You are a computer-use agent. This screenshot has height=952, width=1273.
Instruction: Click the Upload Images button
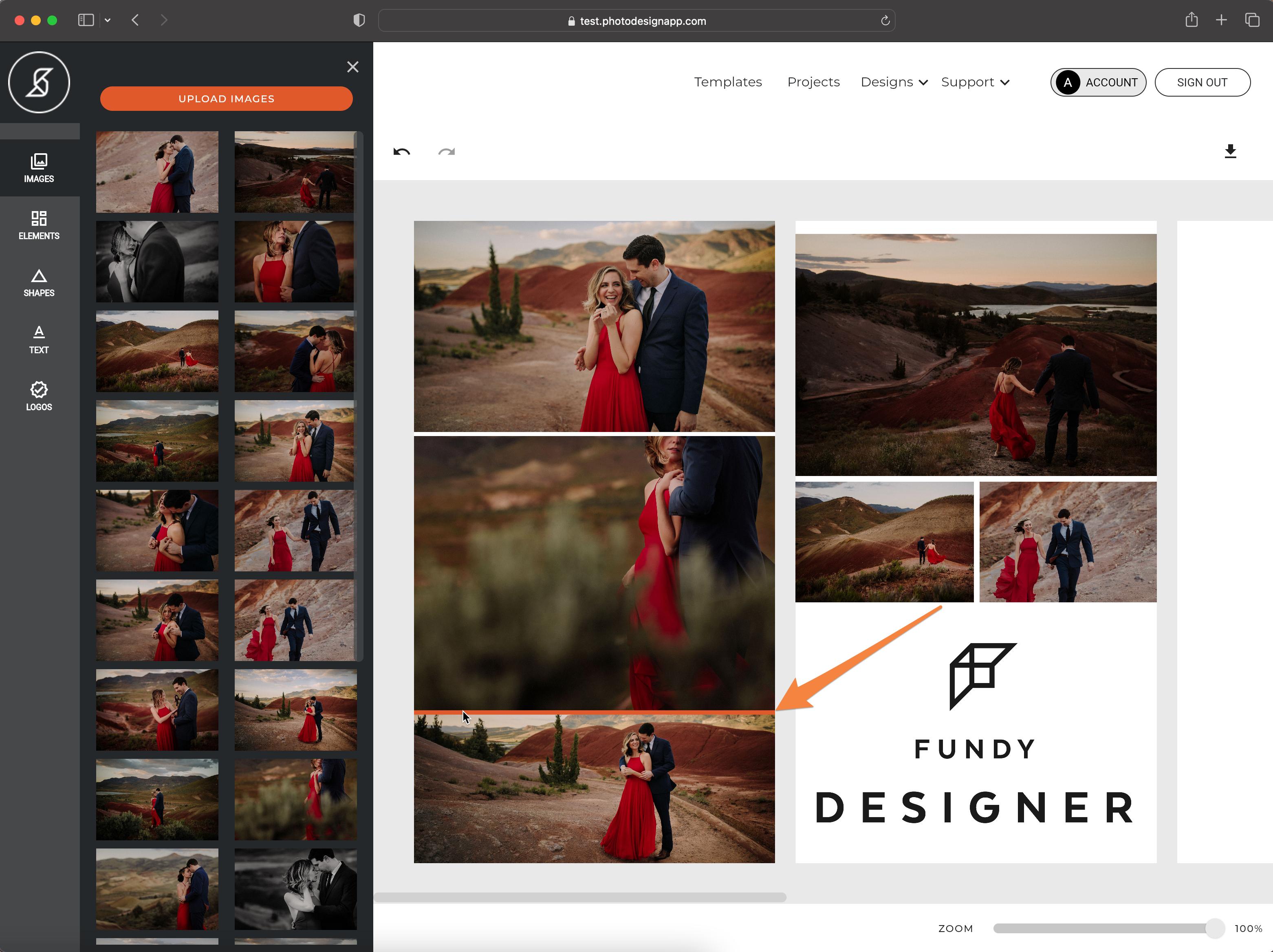(226, 99)
